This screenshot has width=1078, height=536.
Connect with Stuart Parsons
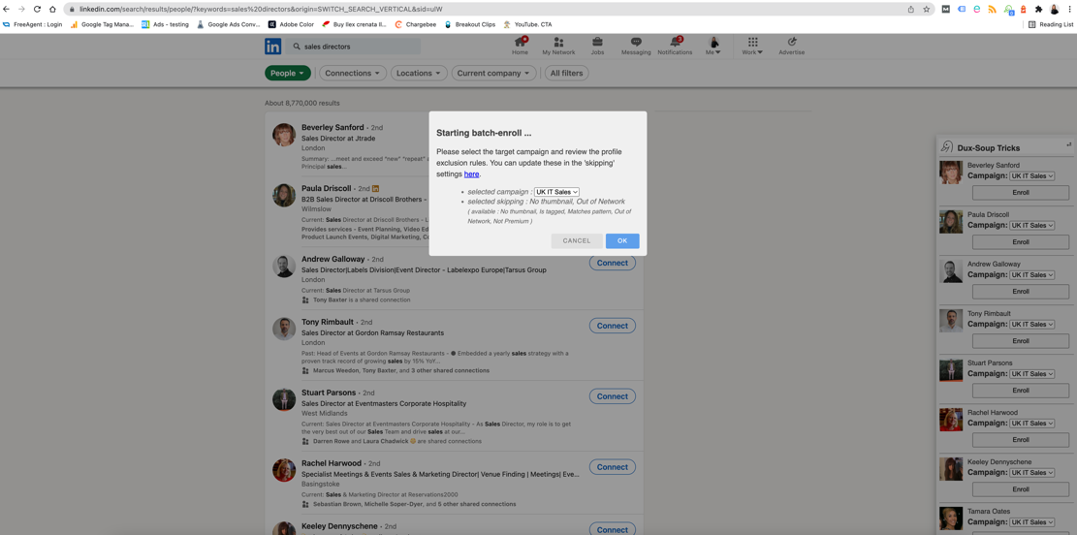point(612,397)
